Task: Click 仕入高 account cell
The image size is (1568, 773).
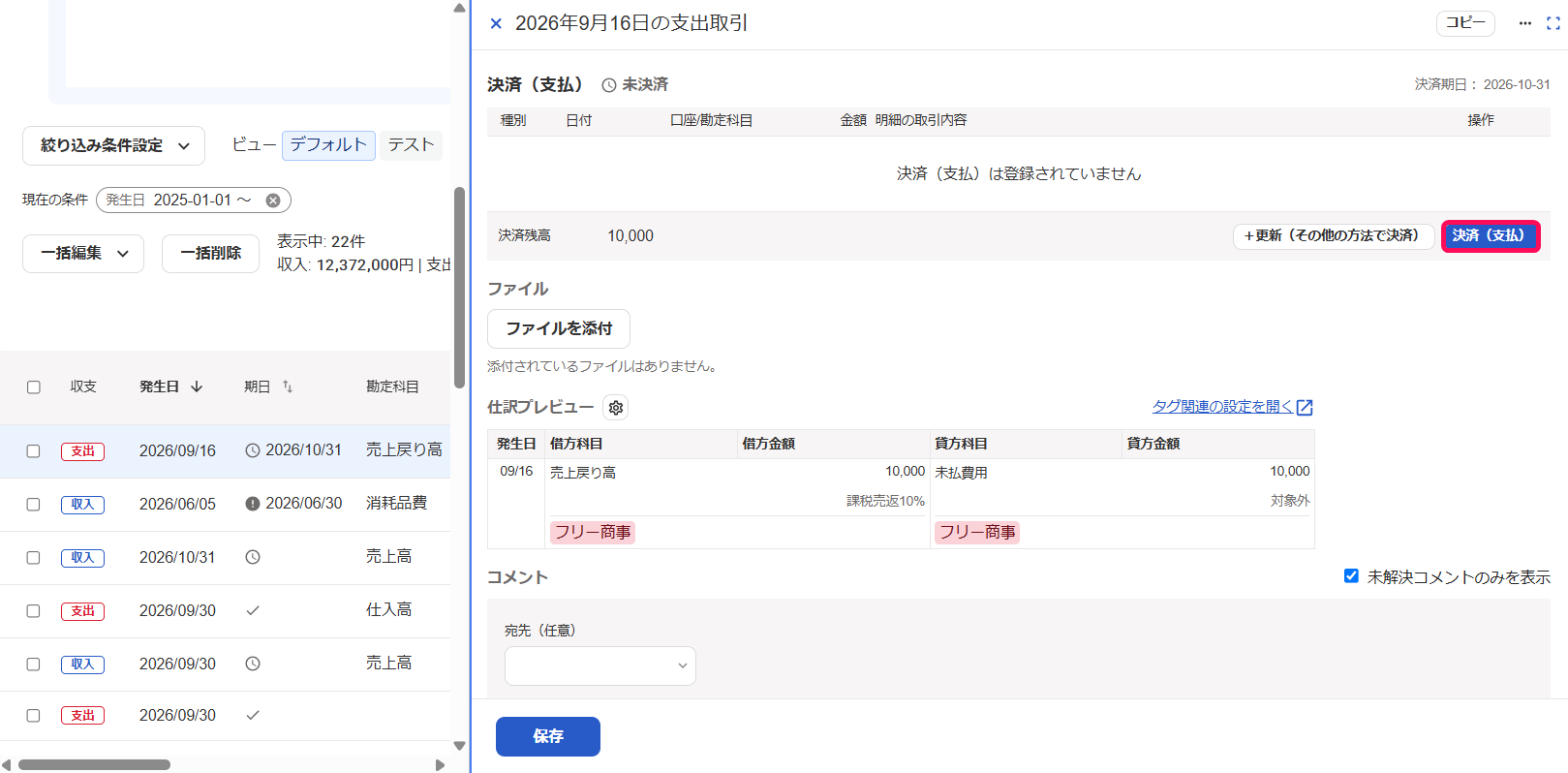Action: 388,610
